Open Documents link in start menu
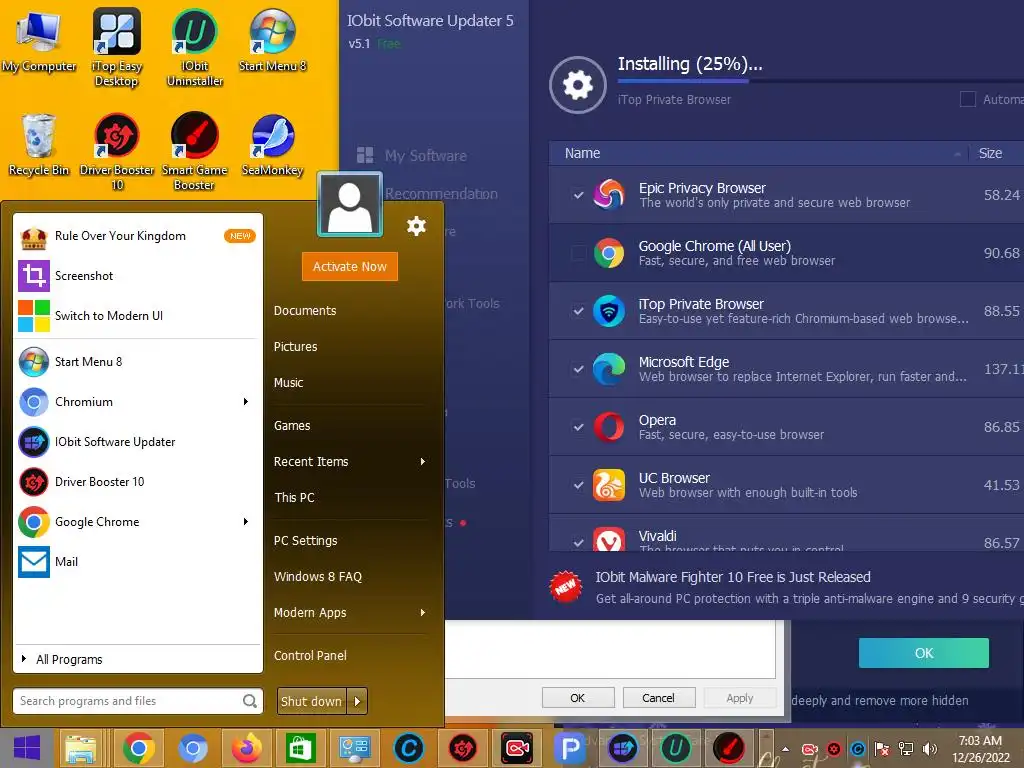This screenshot has height=768, width=1024. pos(305,311)
